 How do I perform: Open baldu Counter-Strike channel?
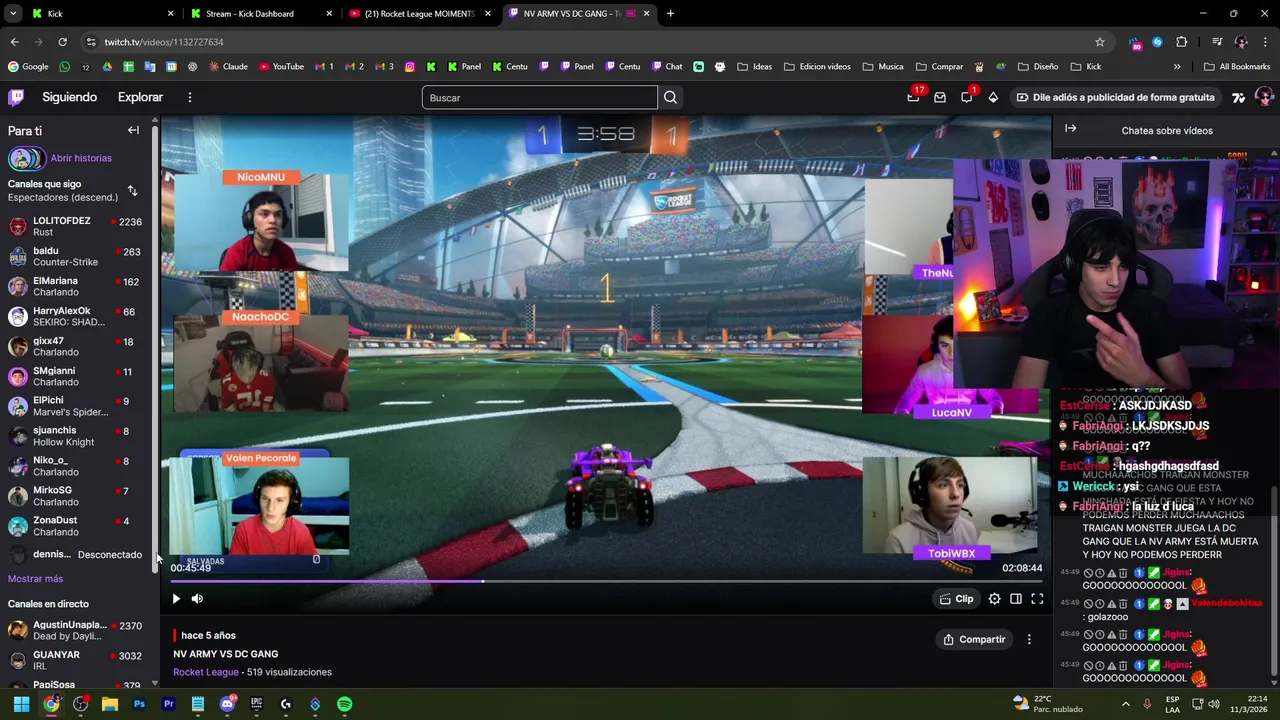point(76,256)
